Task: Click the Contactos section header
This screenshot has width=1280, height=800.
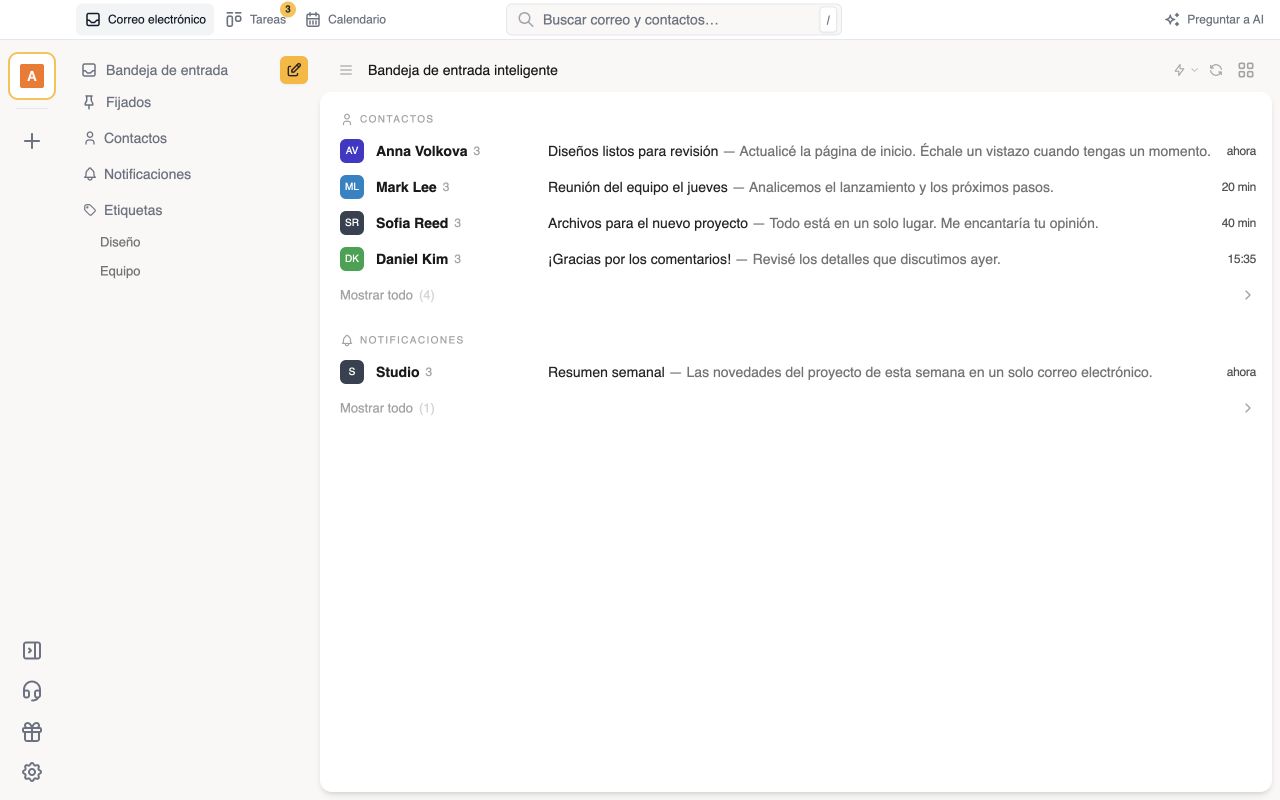Action: [388, 119]
